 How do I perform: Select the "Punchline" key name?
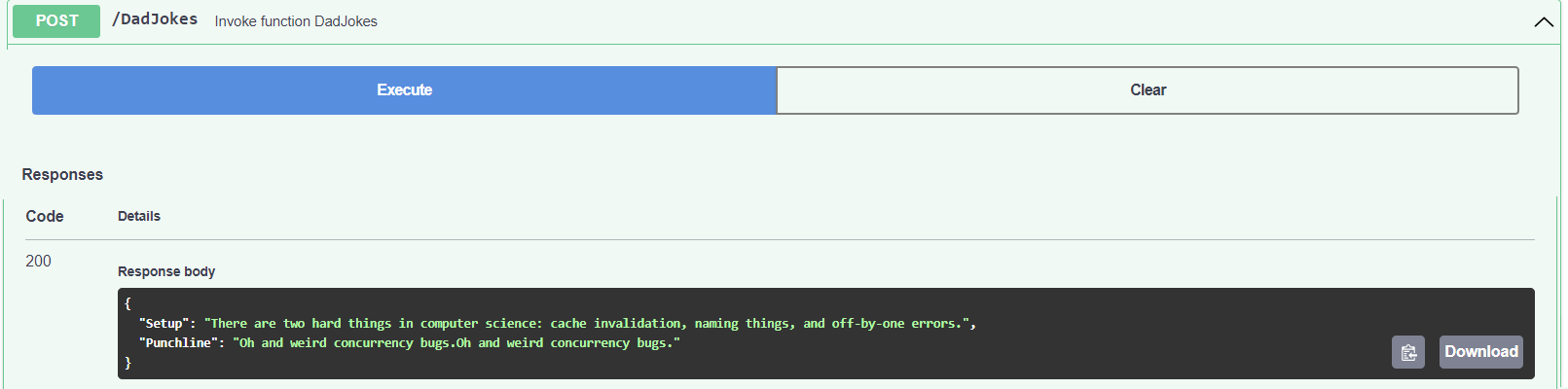(178, 342)
